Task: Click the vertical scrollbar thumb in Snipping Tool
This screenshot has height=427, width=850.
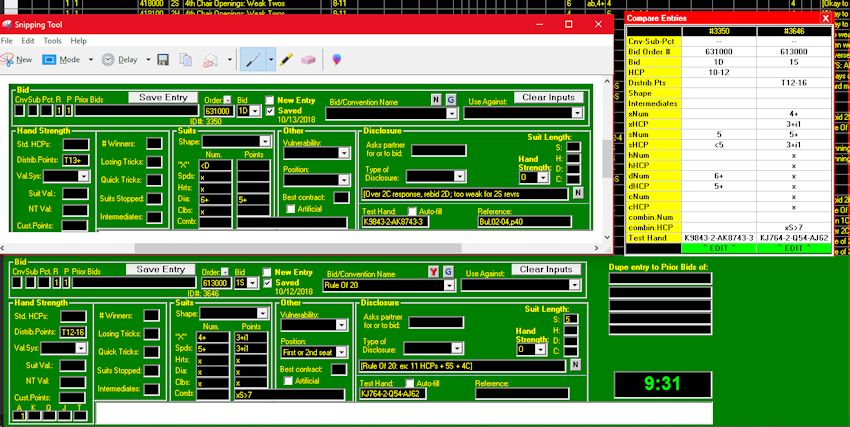Action: click(608, 159)
